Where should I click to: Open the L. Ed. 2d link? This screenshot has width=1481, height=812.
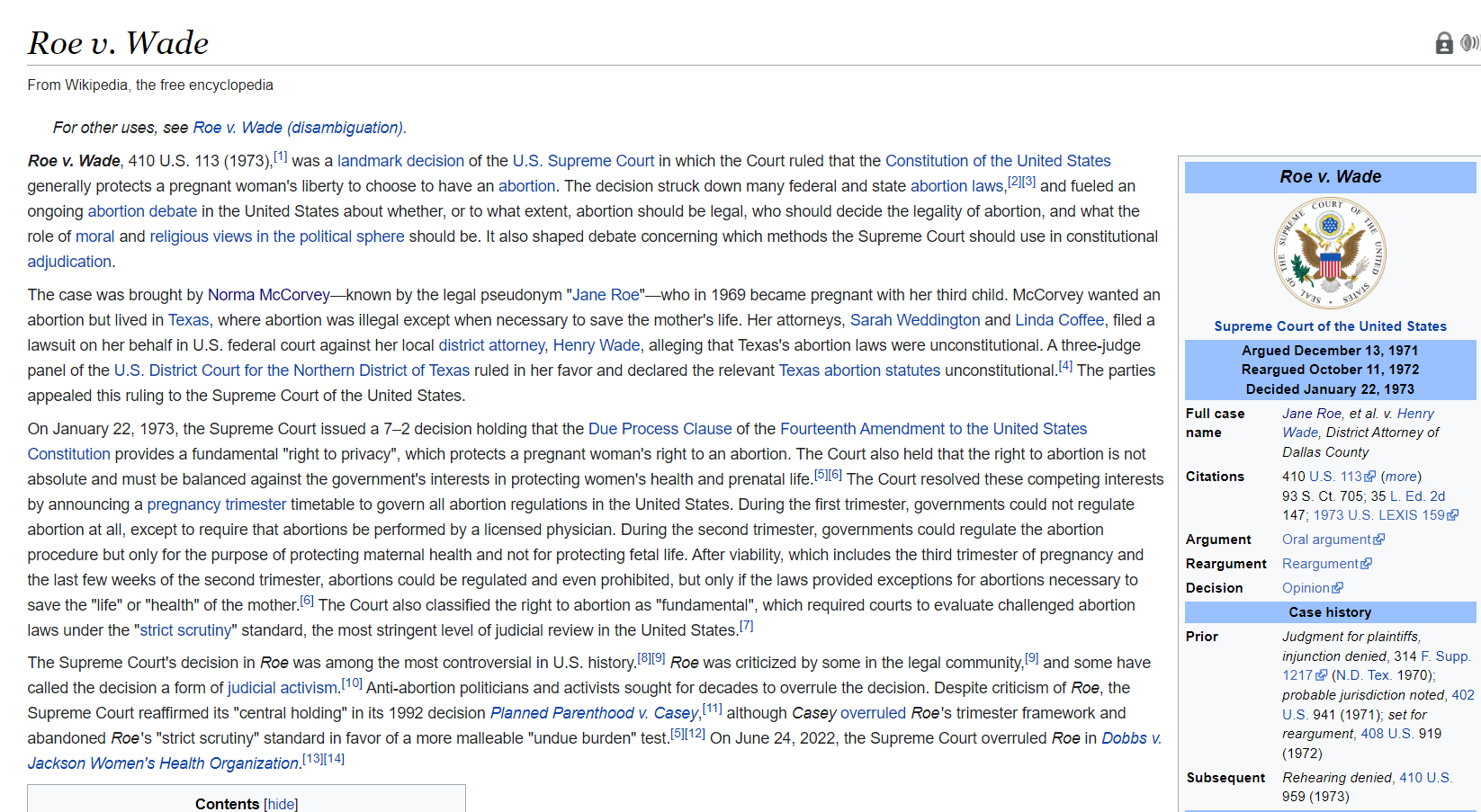point(1417,496)
